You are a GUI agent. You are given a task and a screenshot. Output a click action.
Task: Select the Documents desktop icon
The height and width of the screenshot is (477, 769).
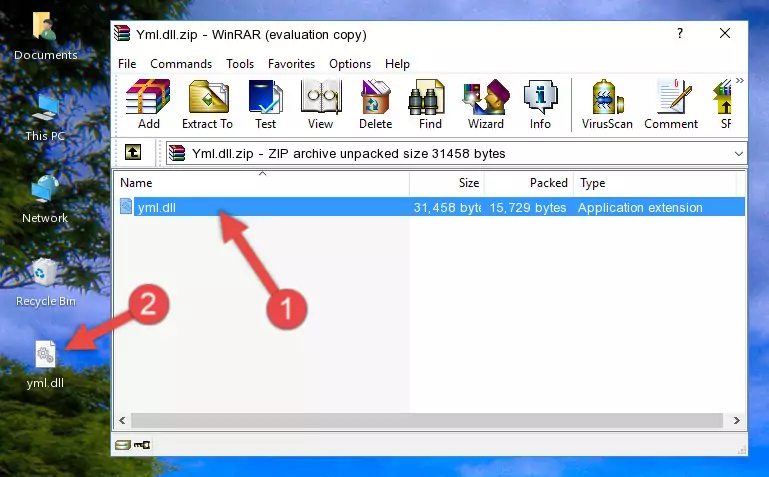[x=45, y=37]
